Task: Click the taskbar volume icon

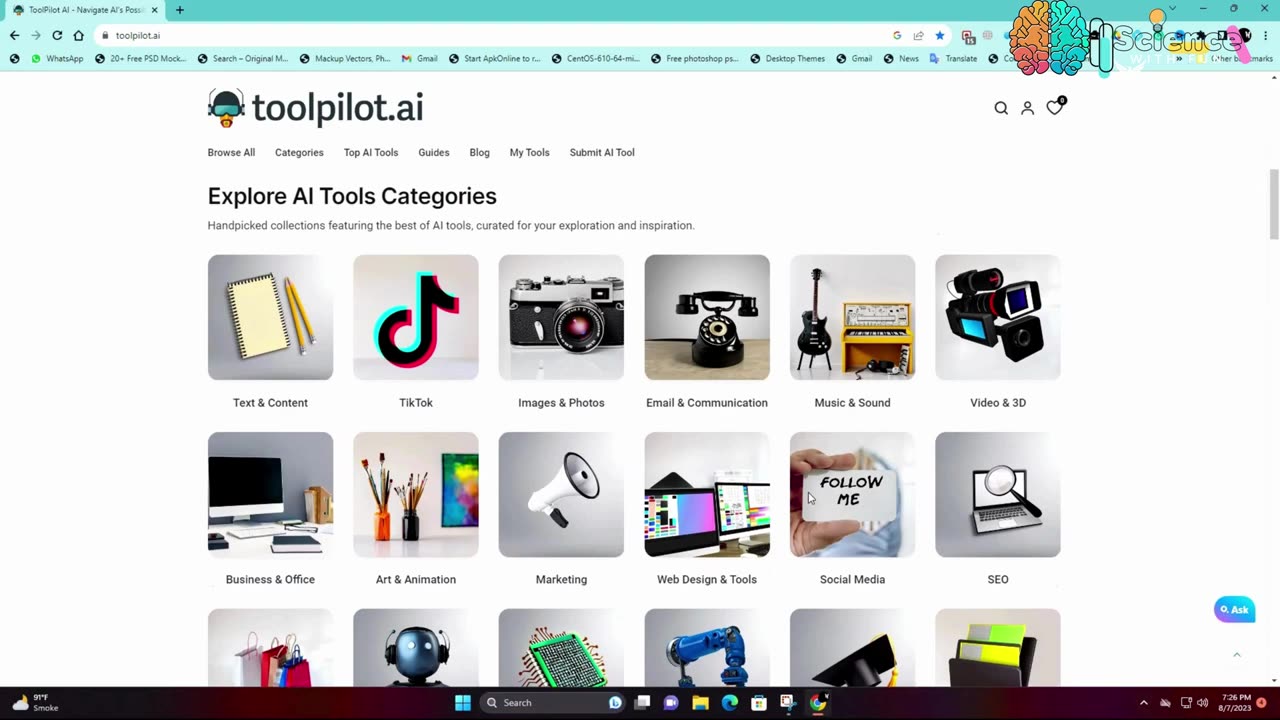Action: point(1202,703)
